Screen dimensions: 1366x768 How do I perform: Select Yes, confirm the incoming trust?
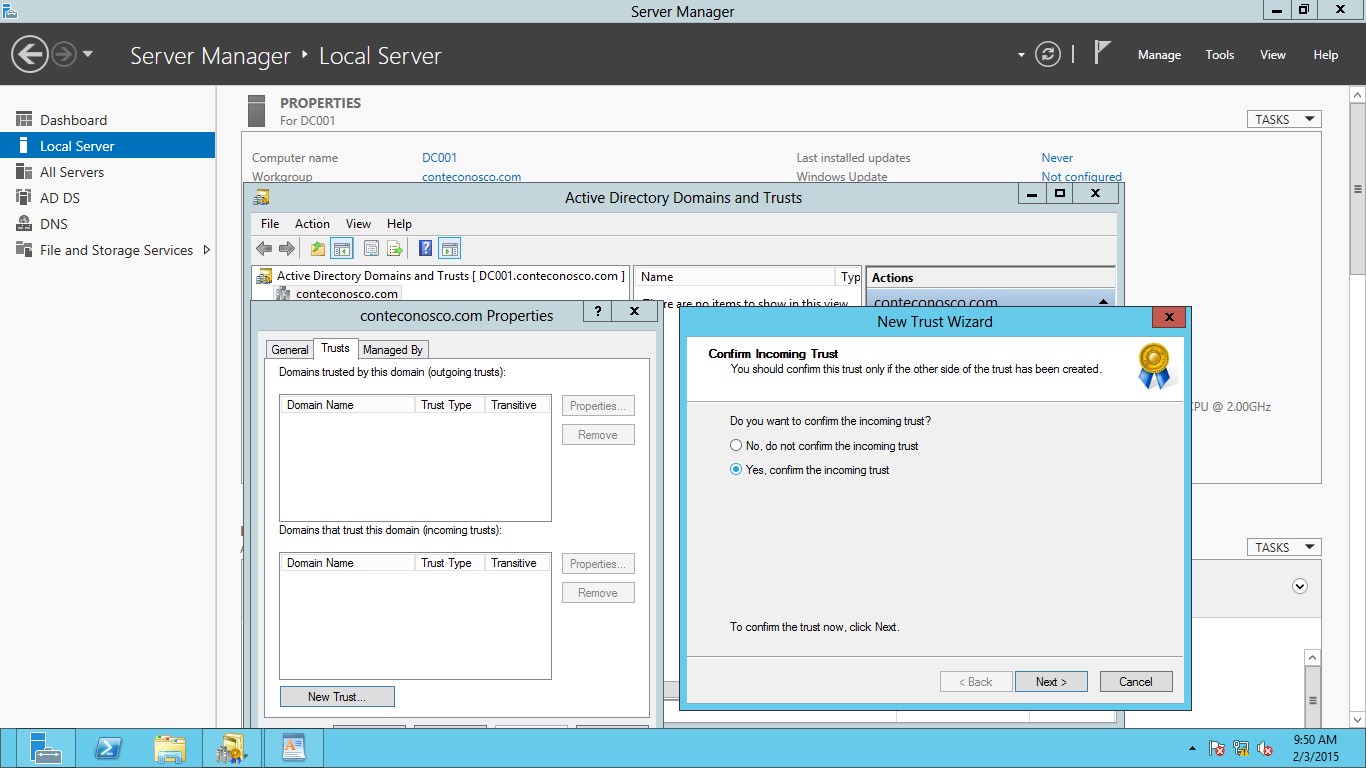(x=736, y=469)
